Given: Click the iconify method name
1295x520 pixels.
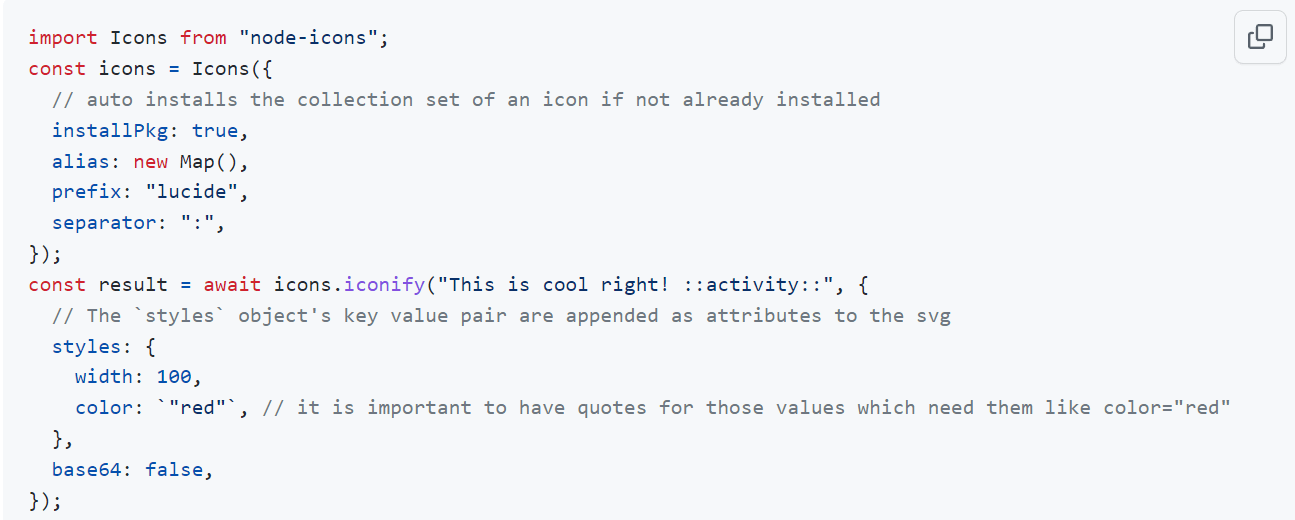Looking at the screenshot, I should point(384,285).
